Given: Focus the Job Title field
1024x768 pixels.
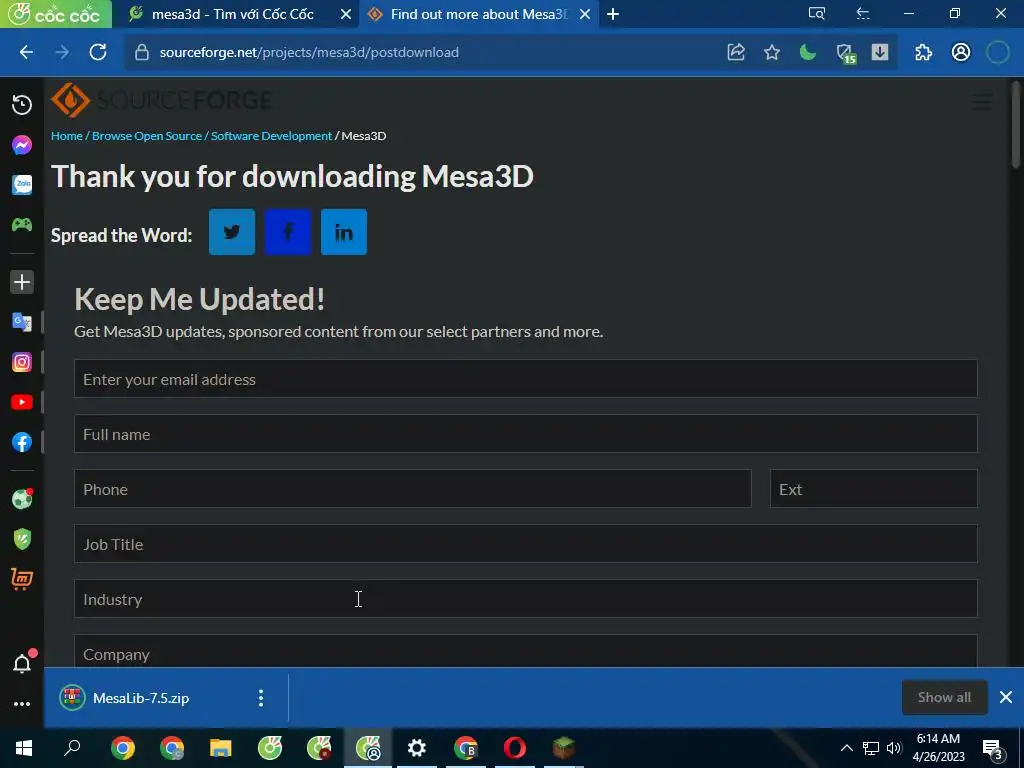Looking at the screenshot, I should (x=526, y=543).
